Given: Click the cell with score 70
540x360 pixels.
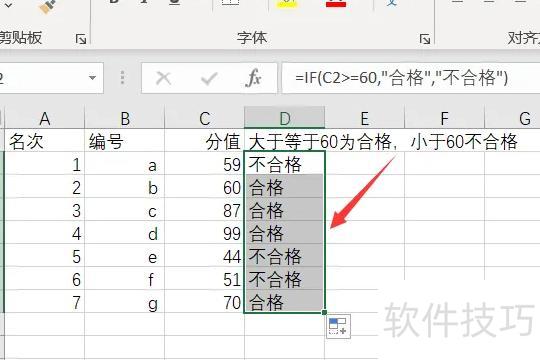Looking at the screenshot, I should coord(205,301).
